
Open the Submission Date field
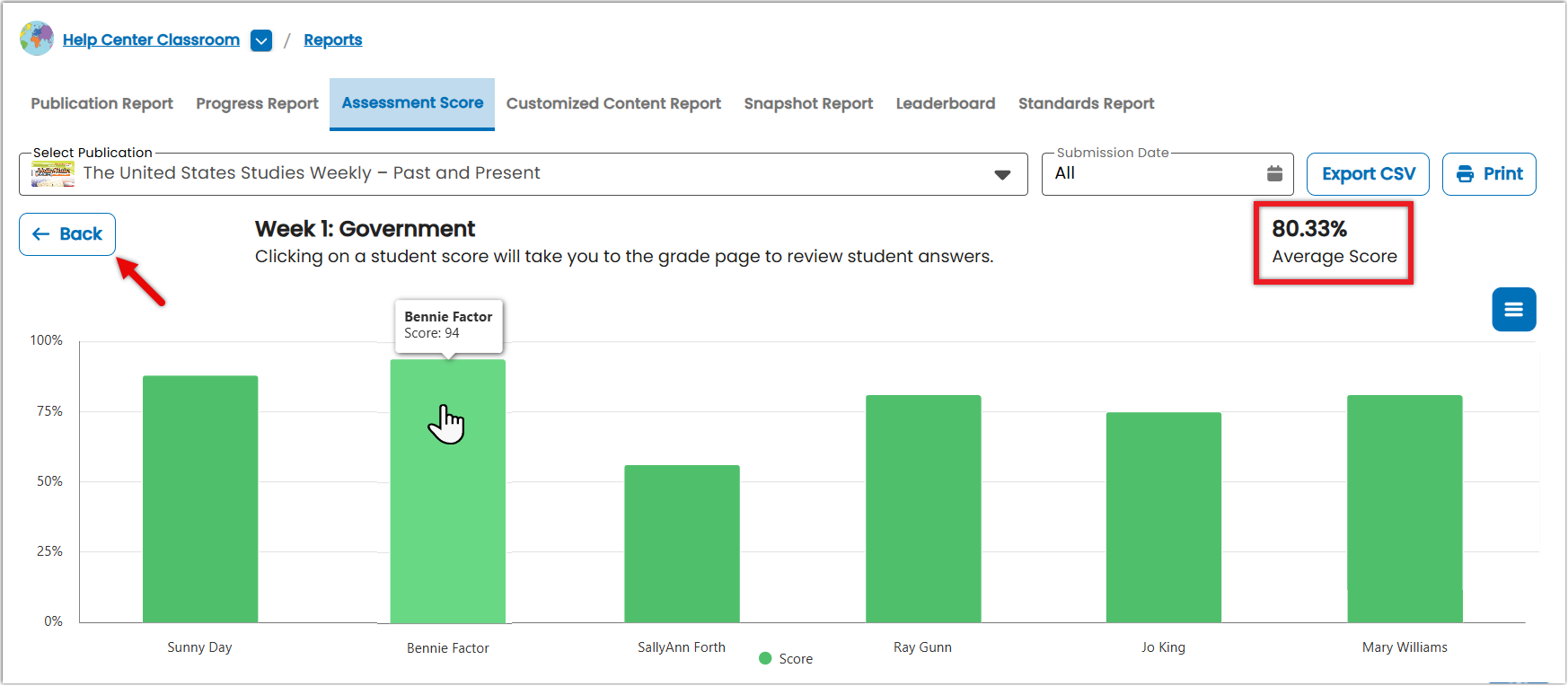pyautogui.click(x=1167, y=174)
